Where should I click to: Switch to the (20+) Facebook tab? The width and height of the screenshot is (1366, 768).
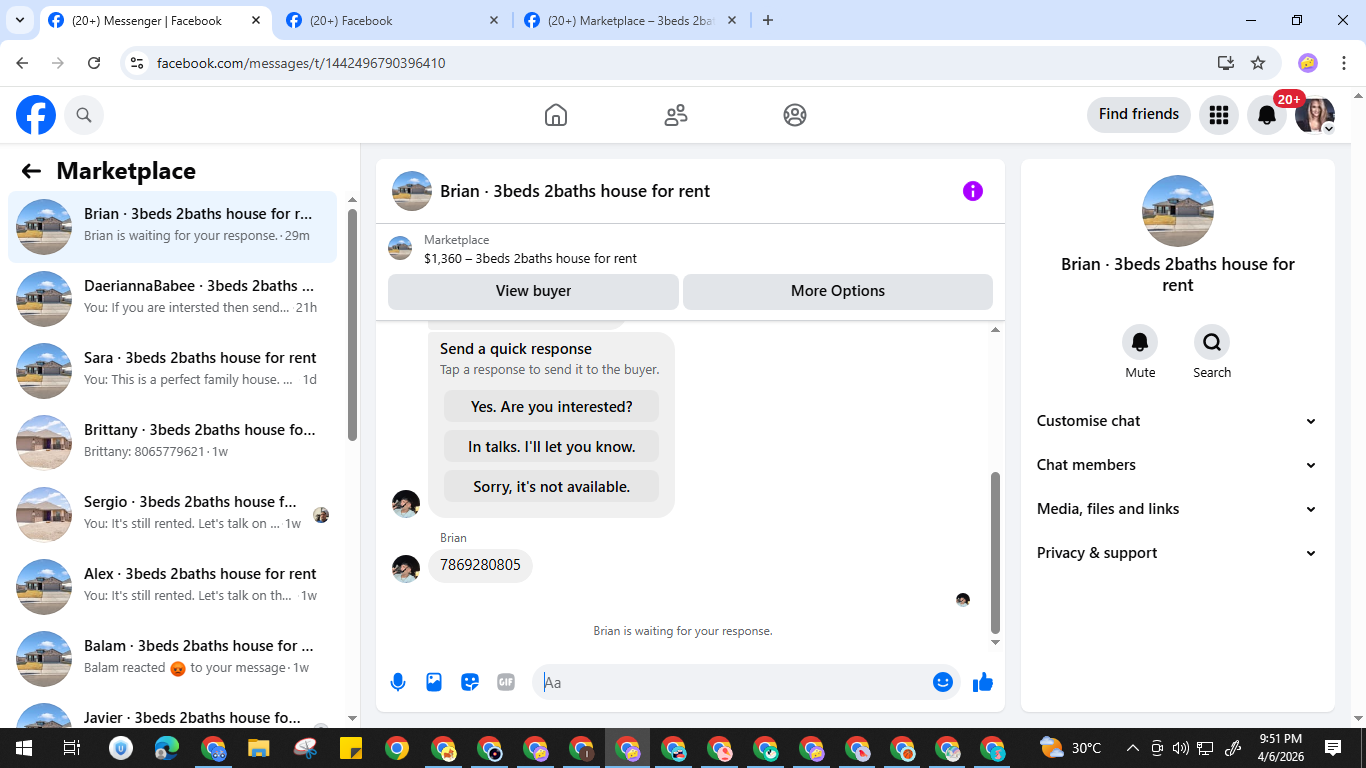pos(393,20)
